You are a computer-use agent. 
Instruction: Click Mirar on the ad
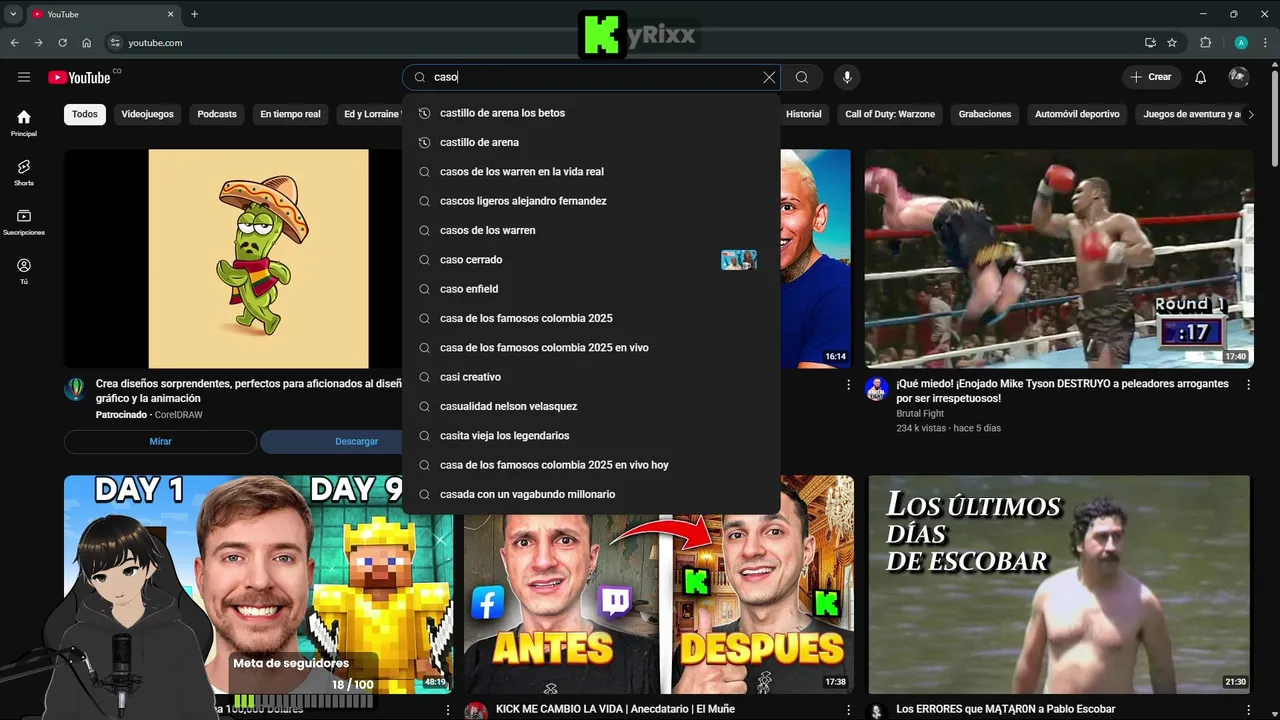[x=160, y=441]
